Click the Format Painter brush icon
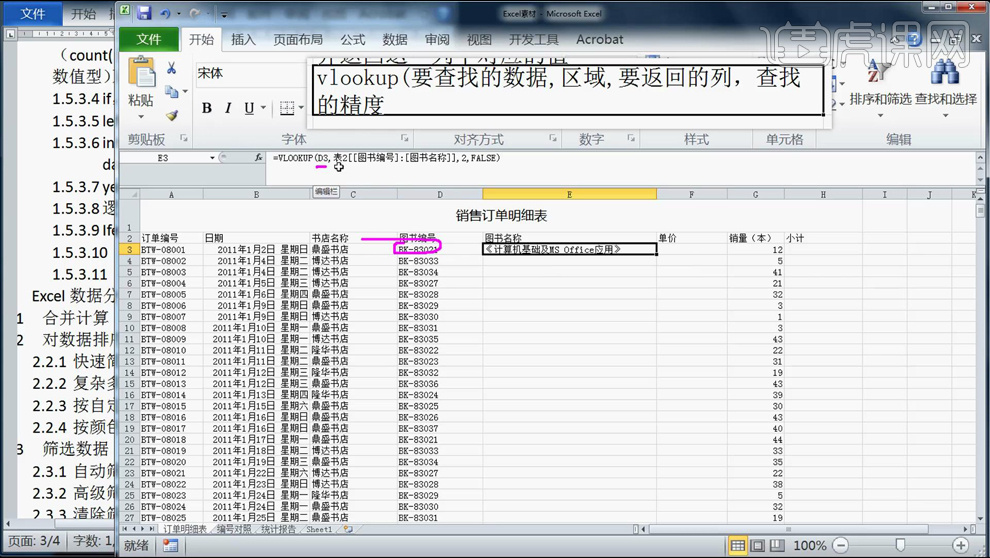 [171, 116]
